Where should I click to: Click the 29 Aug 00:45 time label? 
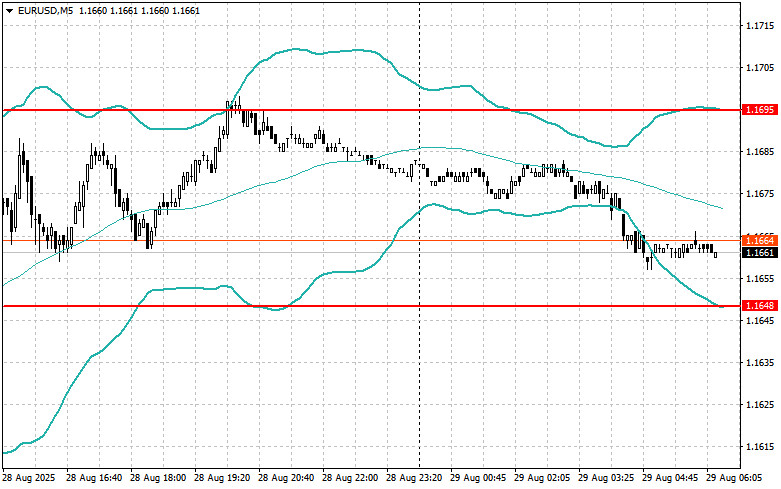(x=478, y=478)
